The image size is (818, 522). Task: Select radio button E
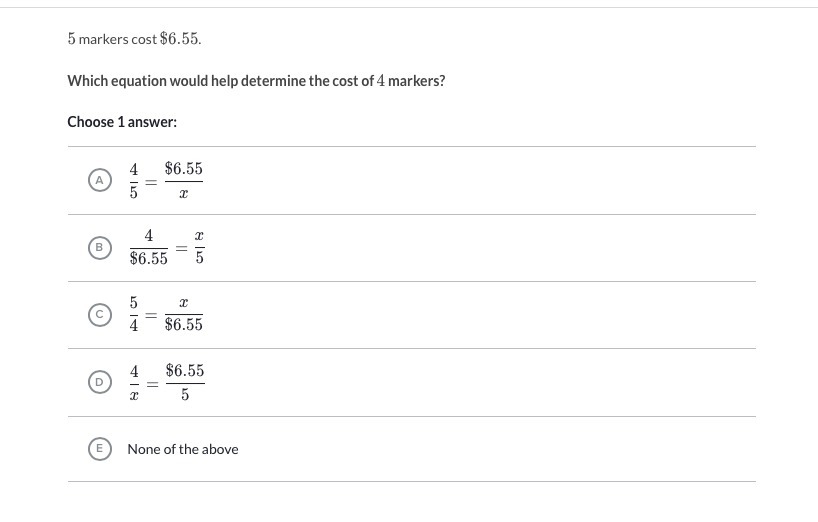98,449
